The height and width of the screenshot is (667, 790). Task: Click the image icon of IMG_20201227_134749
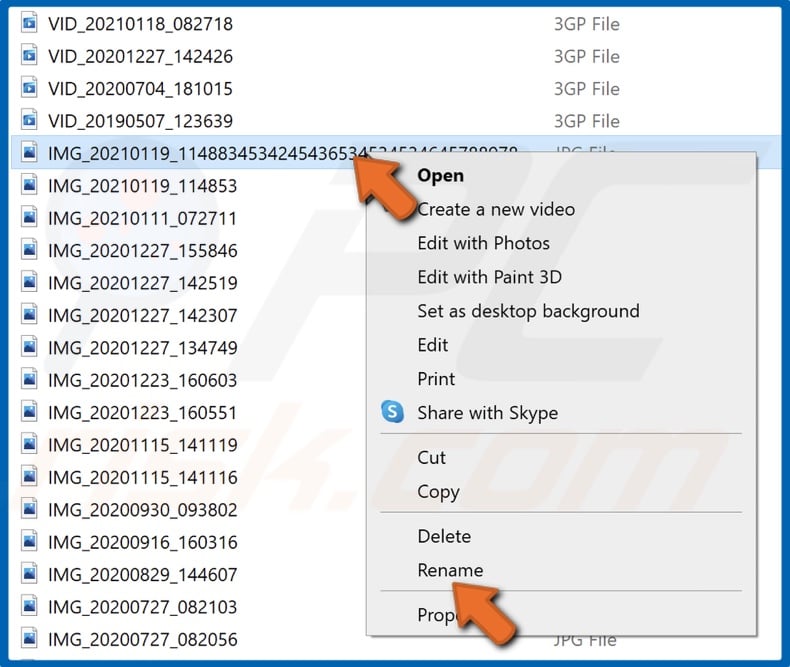[29, 347]
